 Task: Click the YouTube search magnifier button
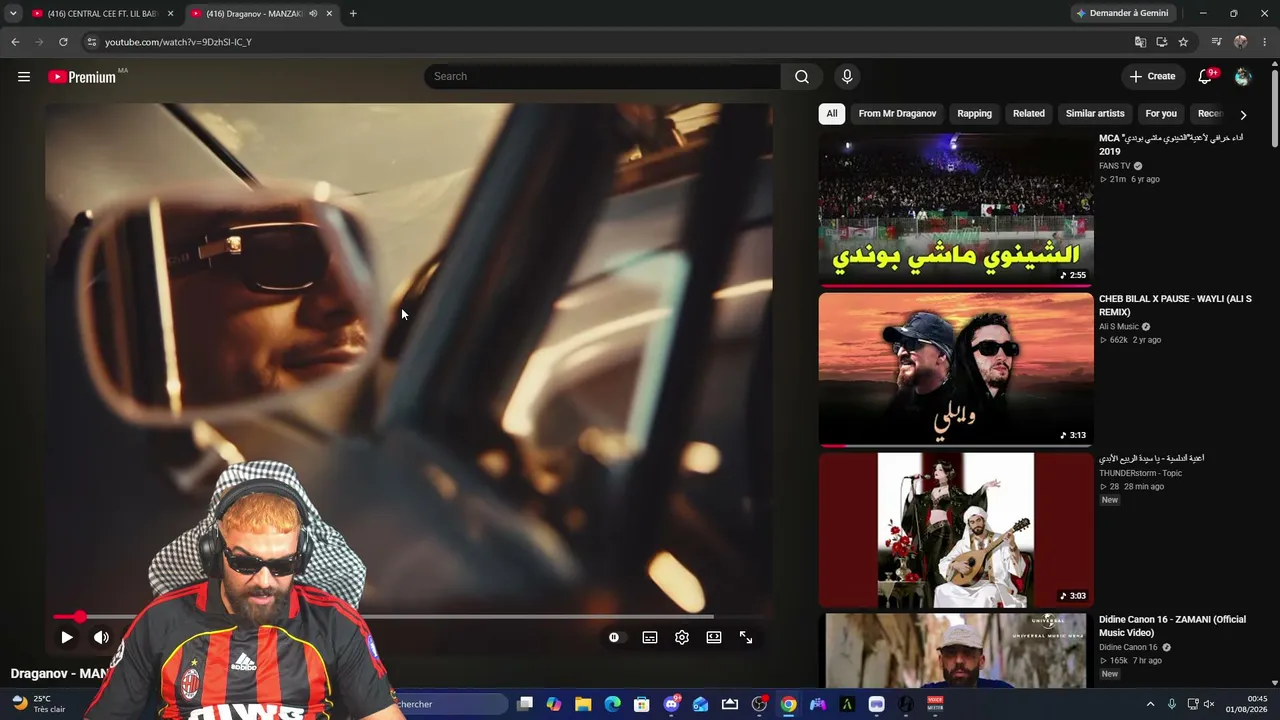802,77
